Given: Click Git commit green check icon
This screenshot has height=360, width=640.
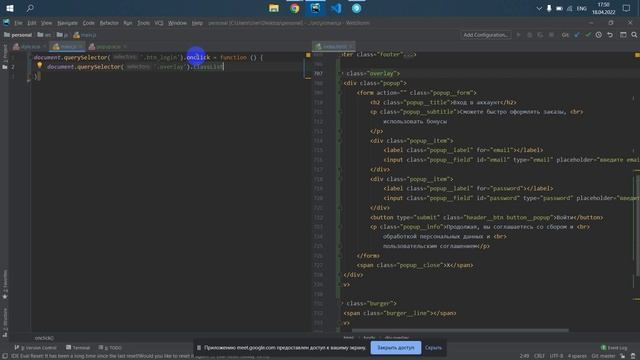Looking at the screenshot, I should click(x=588, y=35).
